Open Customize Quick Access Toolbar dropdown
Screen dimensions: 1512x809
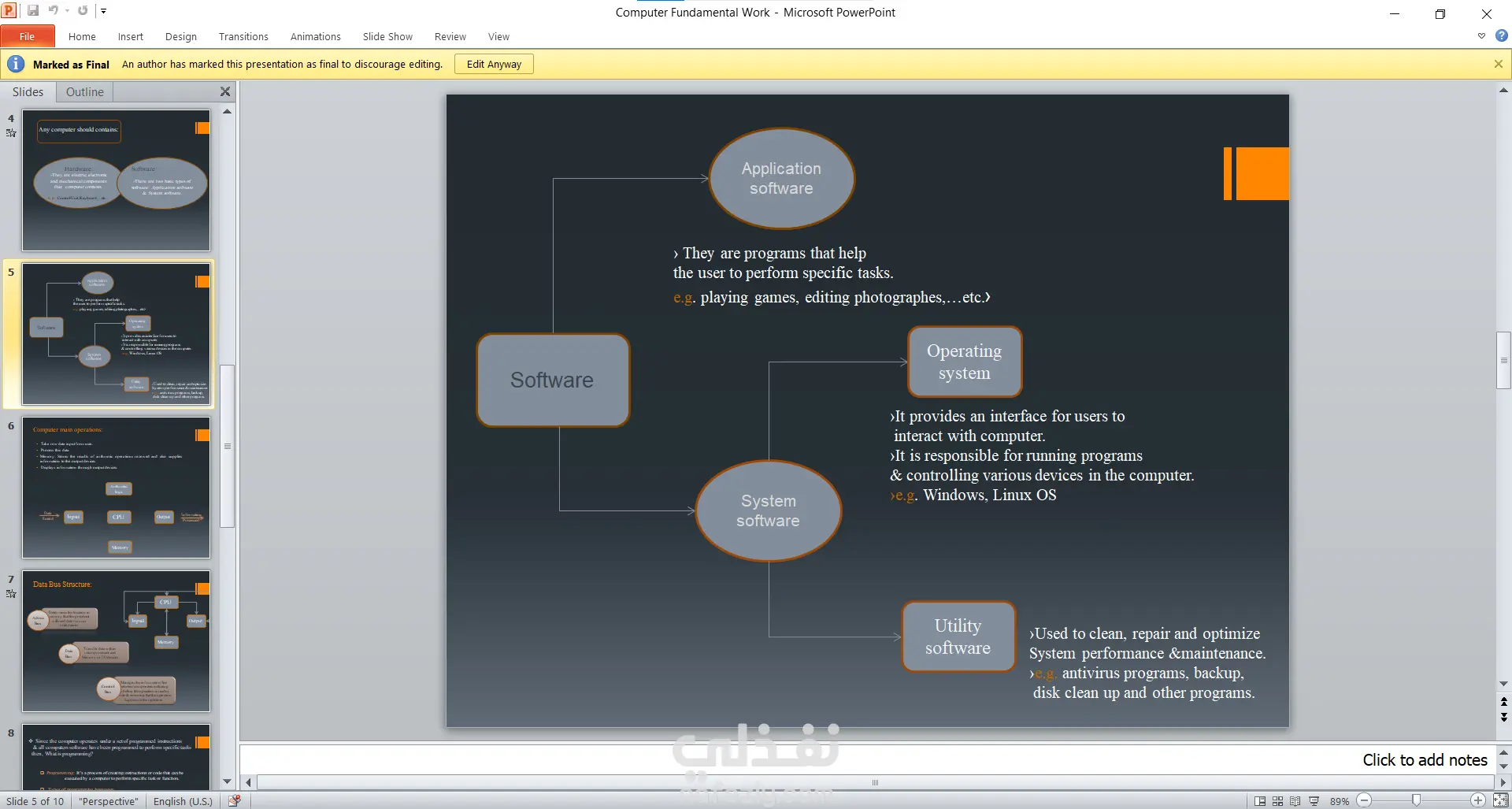(x=103, y=11)
